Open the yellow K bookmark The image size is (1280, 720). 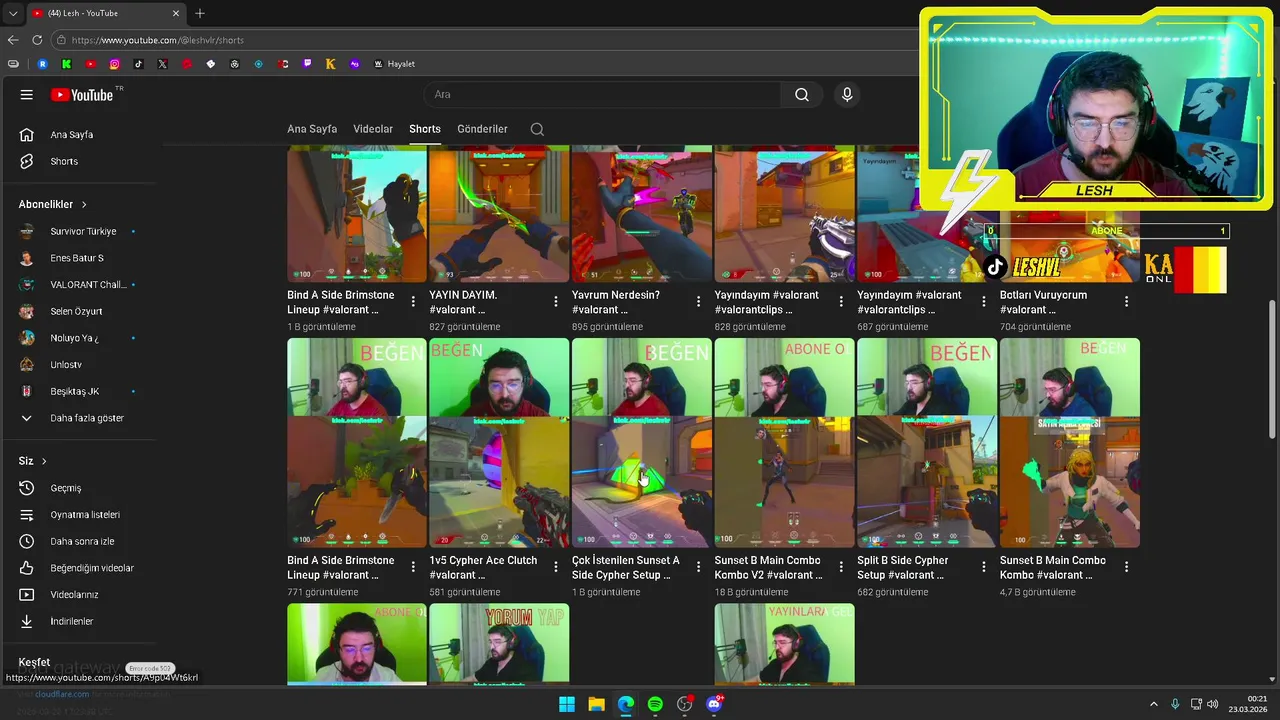point(331,64)
